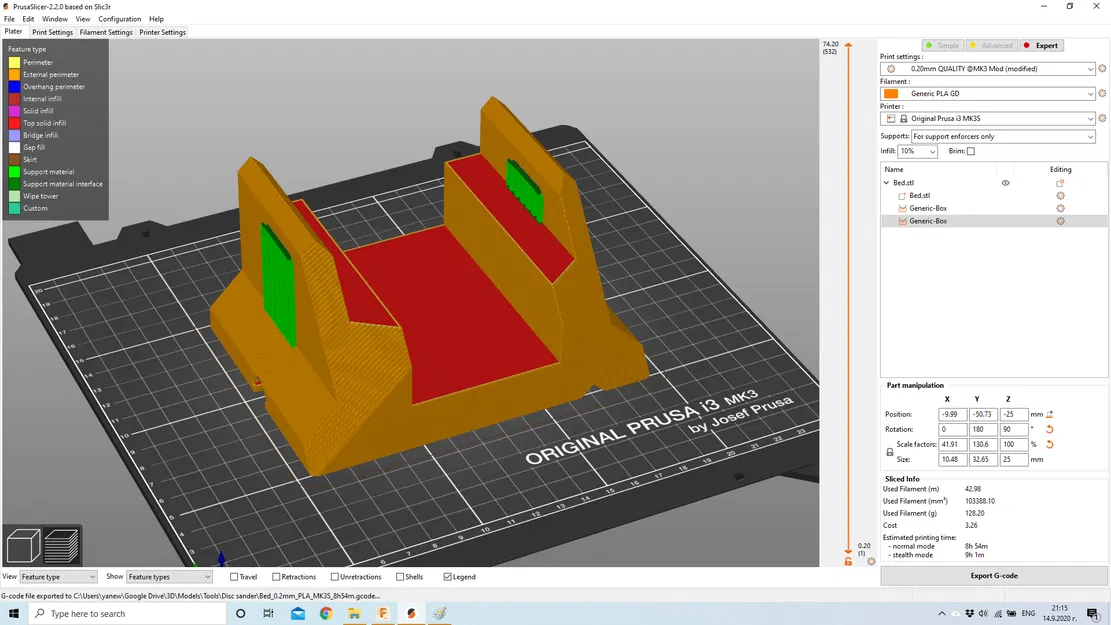Screen dimensions: 1111x625
Task: Enable the Brim checkbox
Action: point(971,151)
